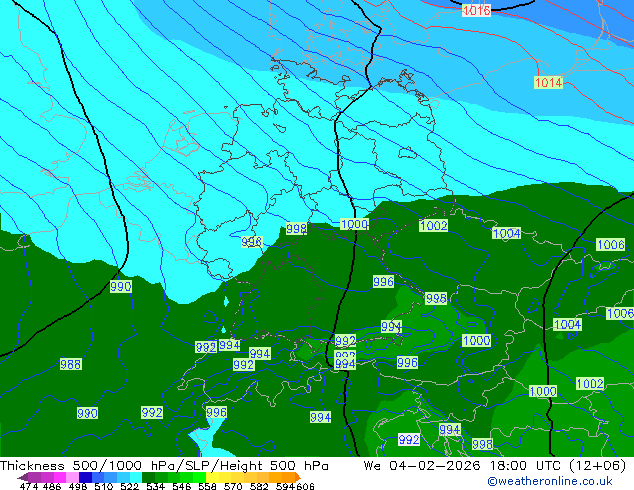Pick the brightest lime green legend swatch

tap(199, 477)
